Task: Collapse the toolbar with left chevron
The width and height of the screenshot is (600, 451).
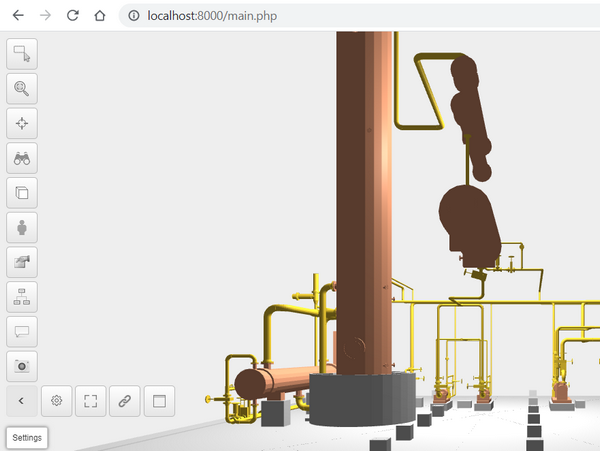Action: [x=21, y=401]
